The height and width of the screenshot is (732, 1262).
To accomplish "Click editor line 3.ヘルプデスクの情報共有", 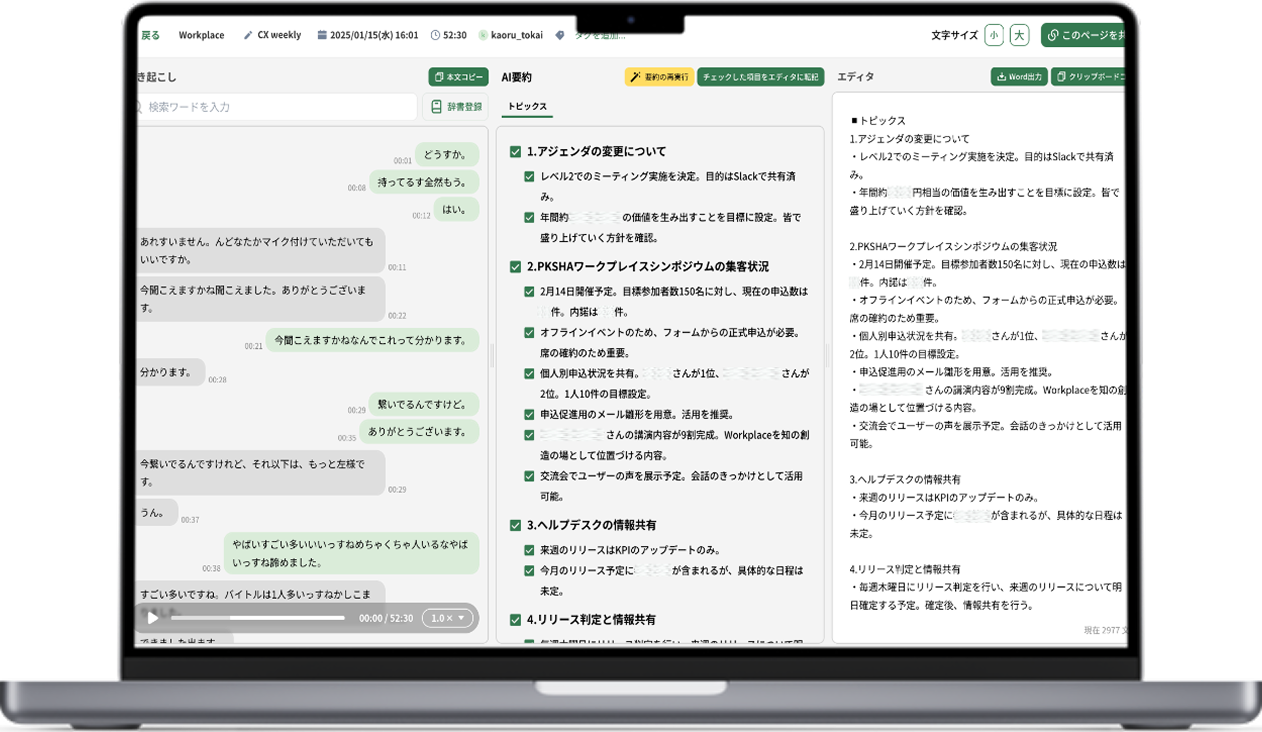I will pos(905,479).
